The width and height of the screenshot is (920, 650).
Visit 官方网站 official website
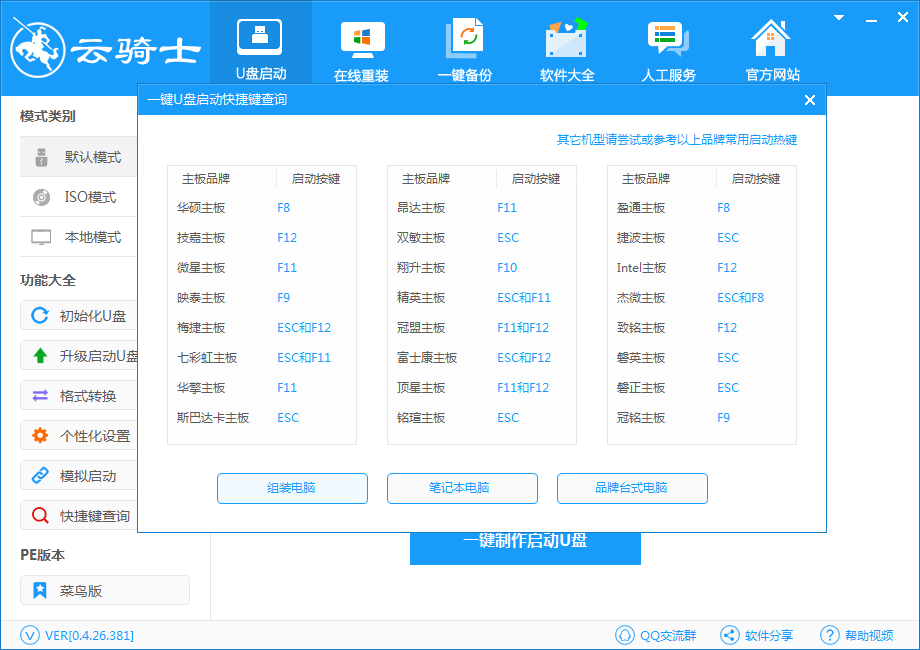click(x=770, y=45)
